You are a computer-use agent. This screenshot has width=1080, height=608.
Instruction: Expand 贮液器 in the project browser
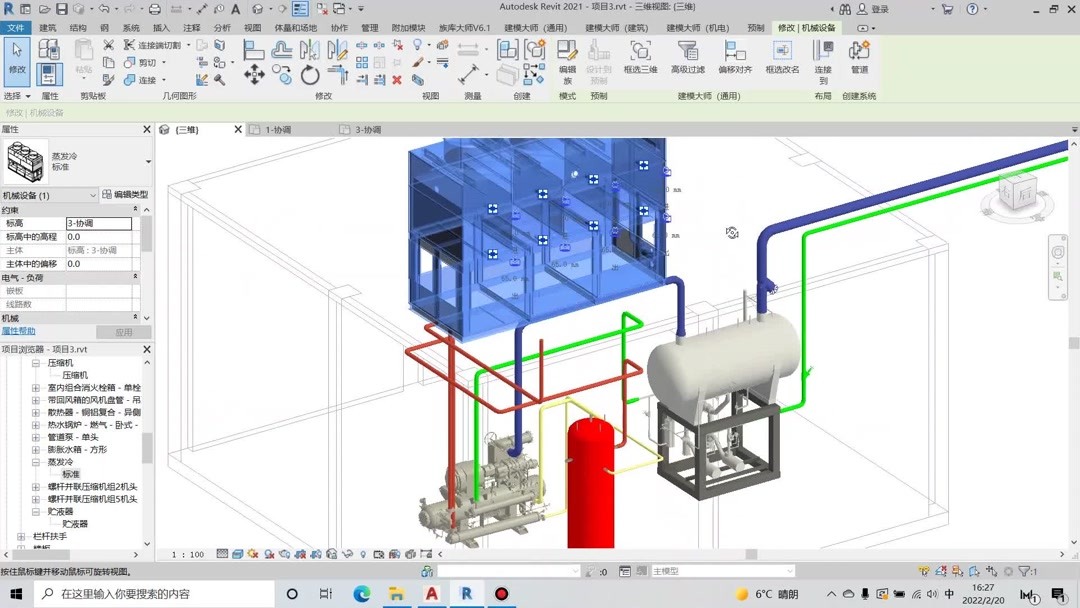tap(35, 511)
